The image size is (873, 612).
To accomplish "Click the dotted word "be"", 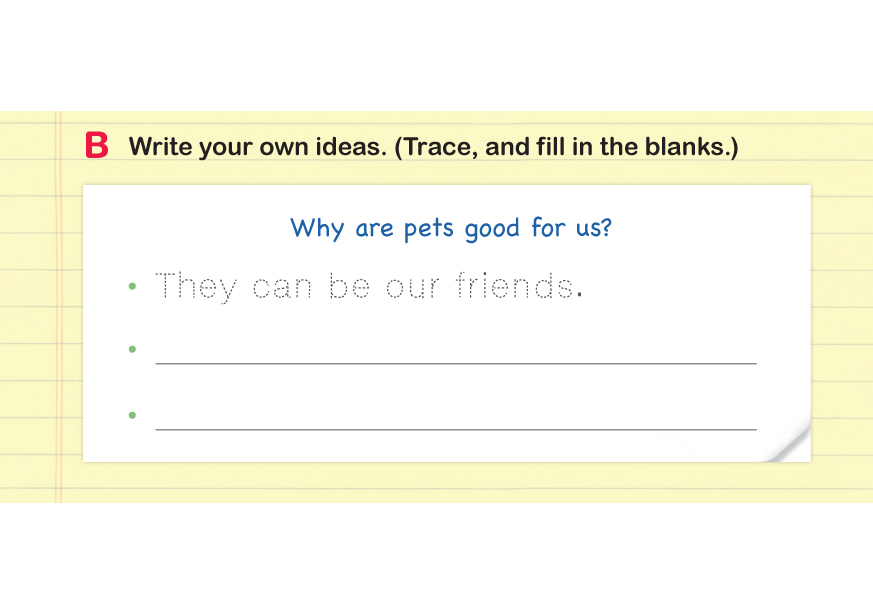I will pyautogui.click(x=349, y=287).
